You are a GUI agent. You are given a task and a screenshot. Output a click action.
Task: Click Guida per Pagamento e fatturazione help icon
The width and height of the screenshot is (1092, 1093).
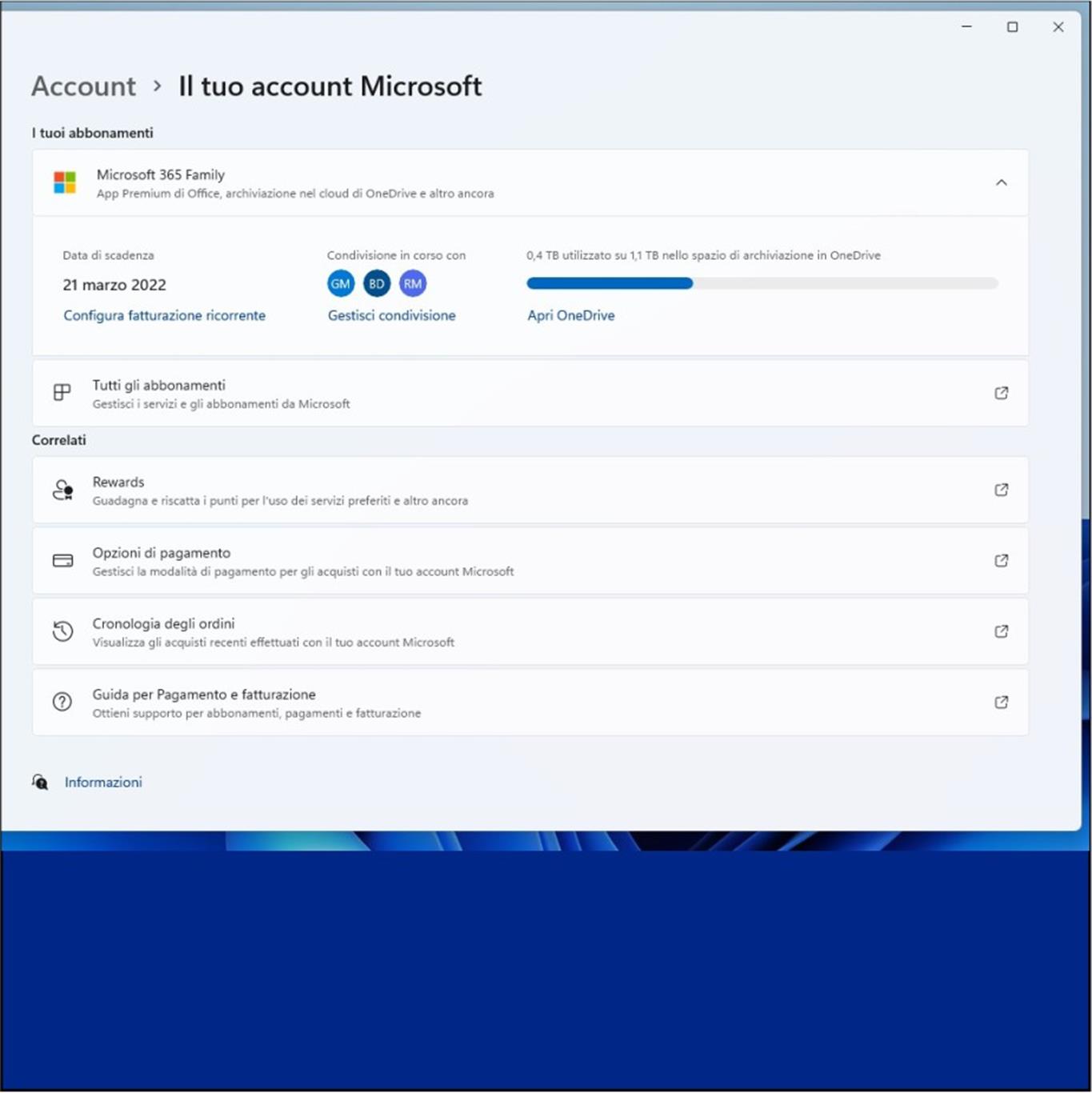(62, 703)
